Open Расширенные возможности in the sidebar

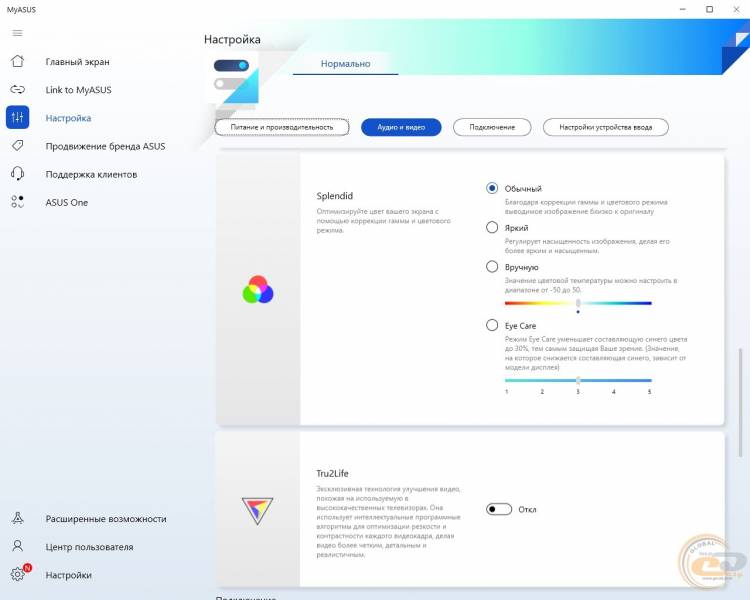[106, 519]
